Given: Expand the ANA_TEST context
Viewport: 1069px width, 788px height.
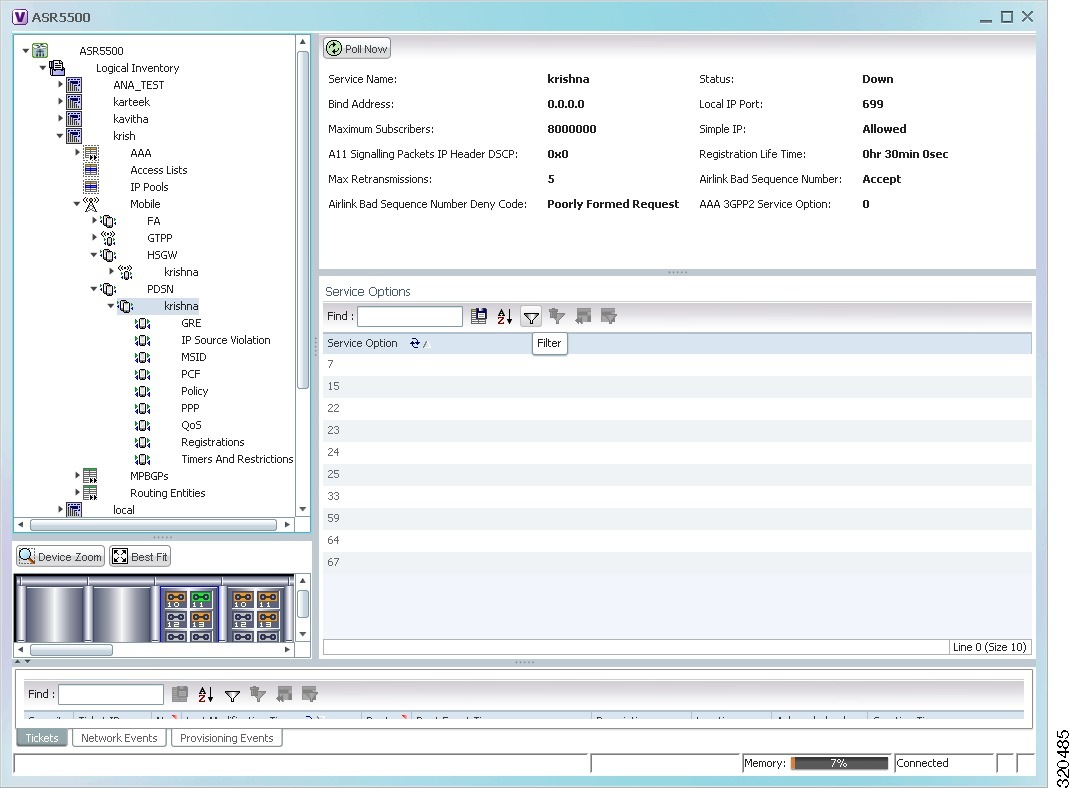Looking at the screenshot, I should pos(60,85).
